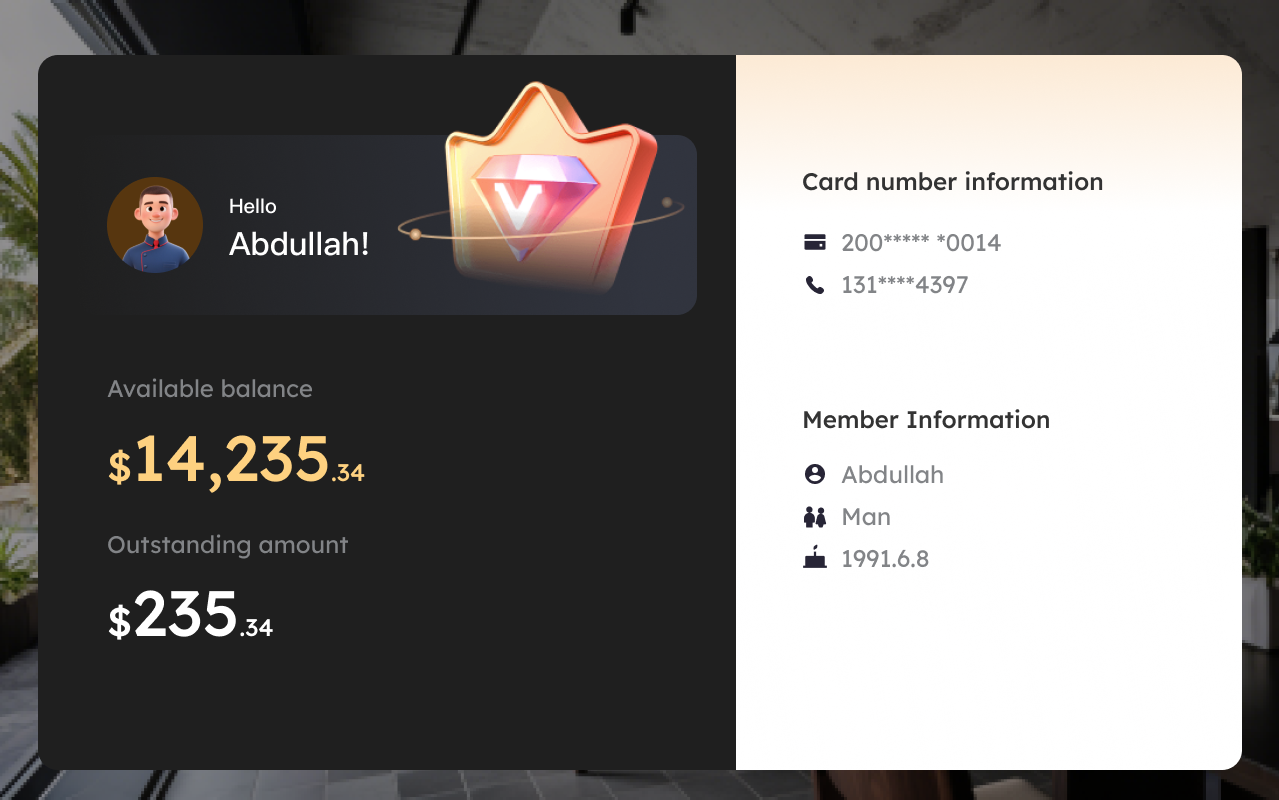Viewport: 1279px width, 800px height.
Task: Click the masked phone number 131****4397
Action: [904, 284]
